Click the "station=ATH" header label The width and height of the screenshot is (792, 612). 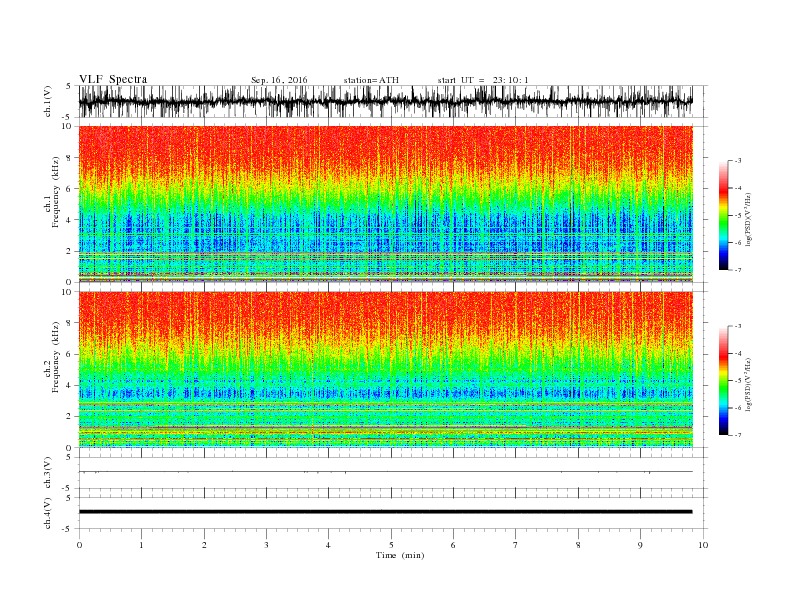371,80
